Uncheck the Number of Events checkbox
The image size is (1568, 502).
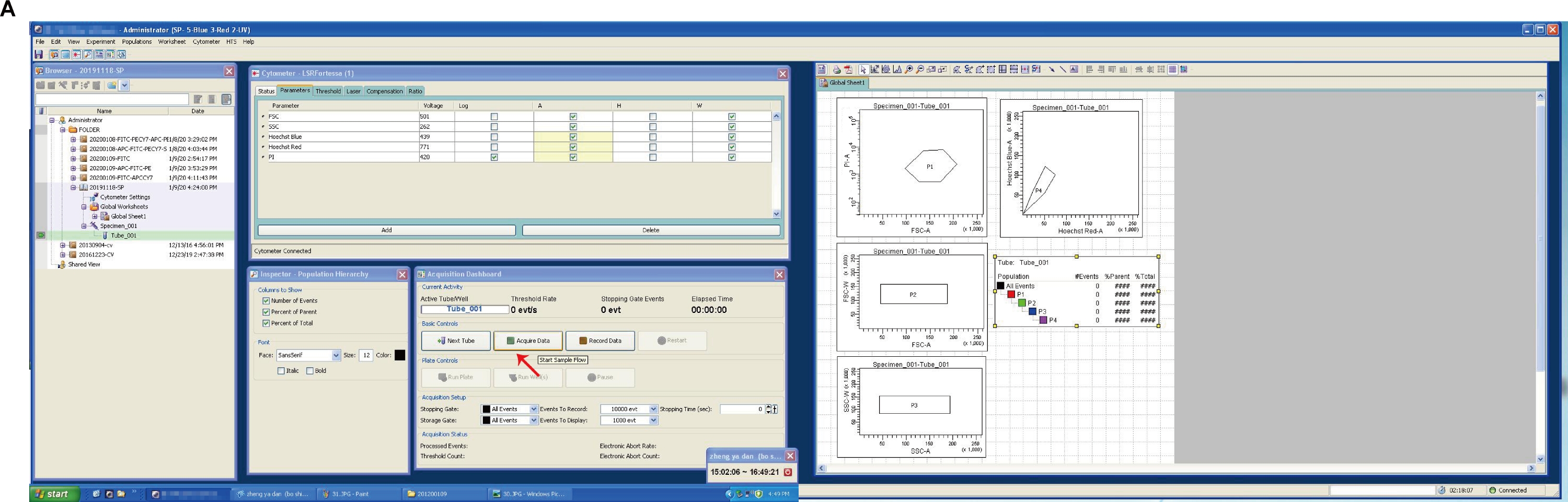[266, 300]
